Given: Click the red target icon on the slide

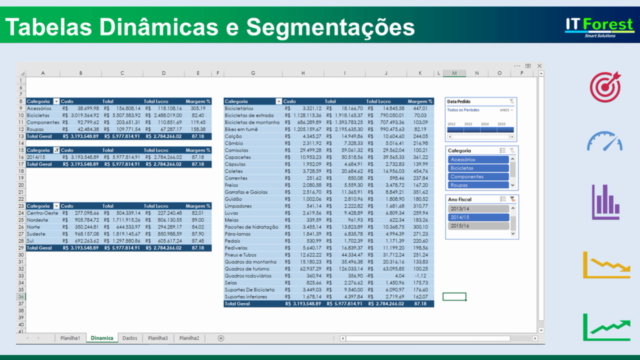Looking at the screenshot, I should point(605,87).
